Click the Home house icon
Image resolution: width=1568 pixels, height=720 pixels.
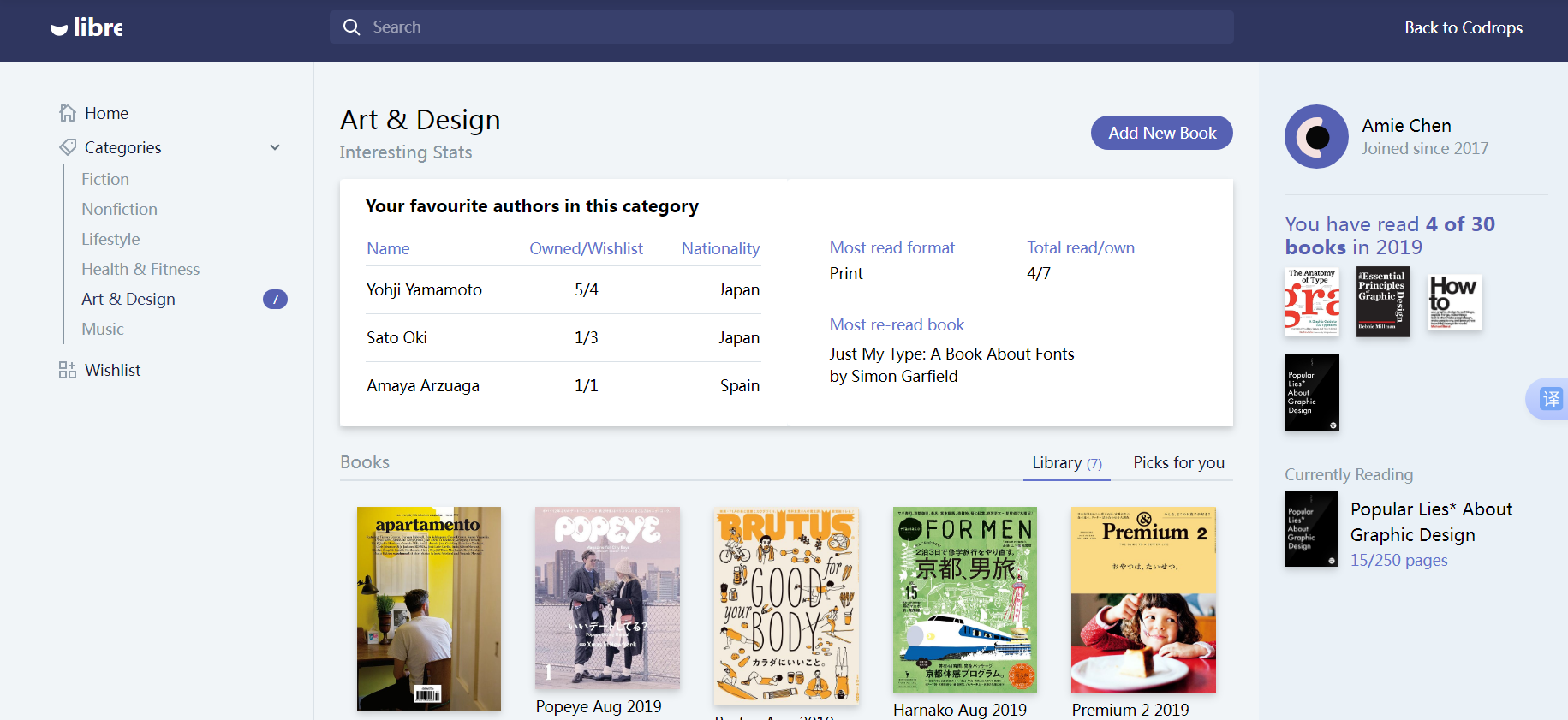pos(68,113)
